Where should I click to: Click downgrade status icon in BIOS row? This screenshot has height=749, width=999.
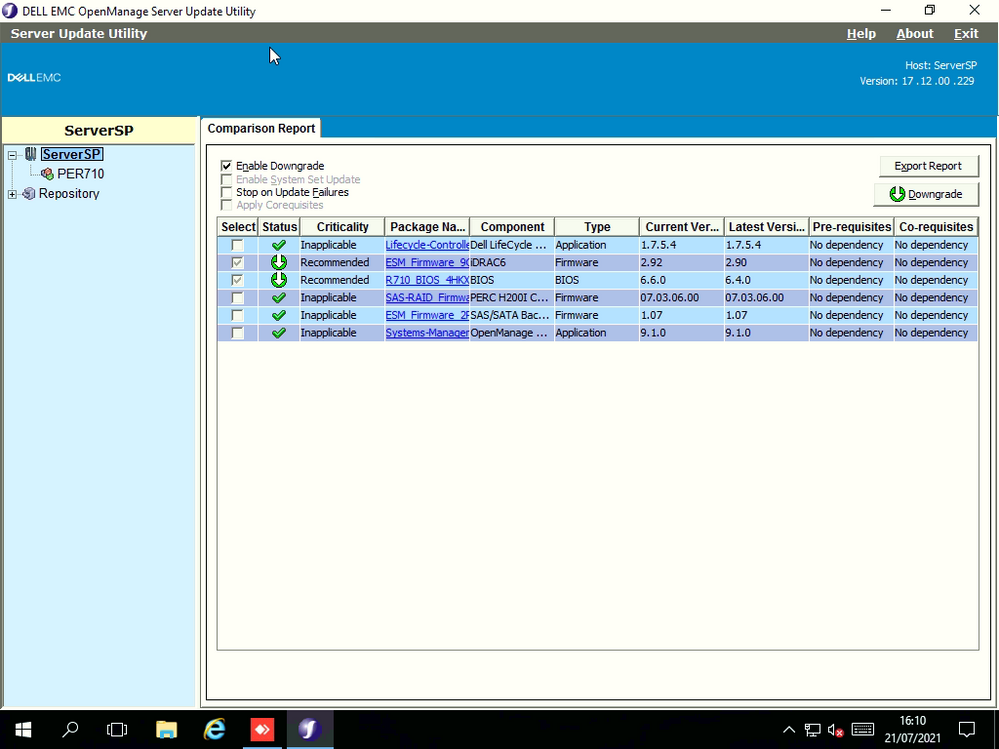[278, 280]
